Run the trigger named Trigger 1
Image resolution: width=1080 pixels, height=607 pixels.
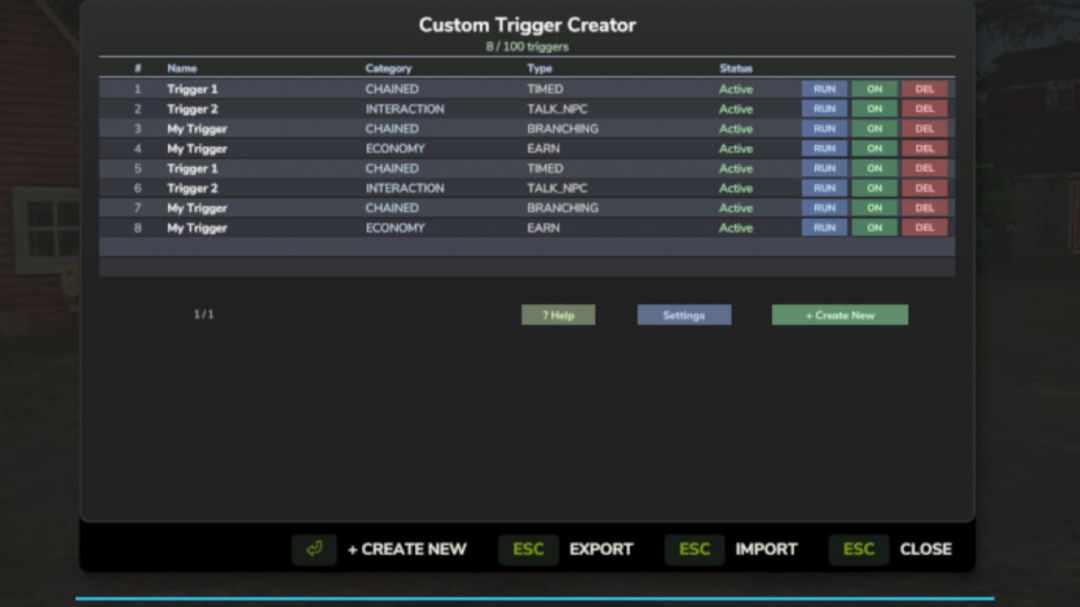point(824,89)
